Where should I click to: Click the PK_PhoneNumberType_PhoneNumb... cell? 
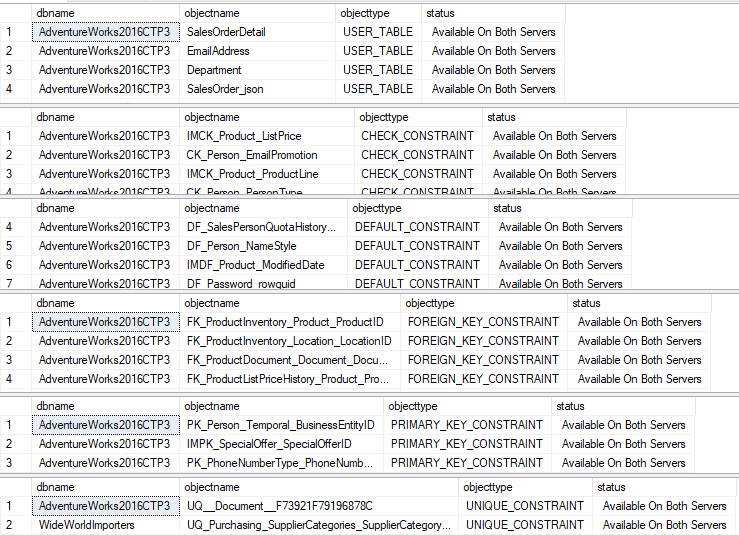point(281,462)
